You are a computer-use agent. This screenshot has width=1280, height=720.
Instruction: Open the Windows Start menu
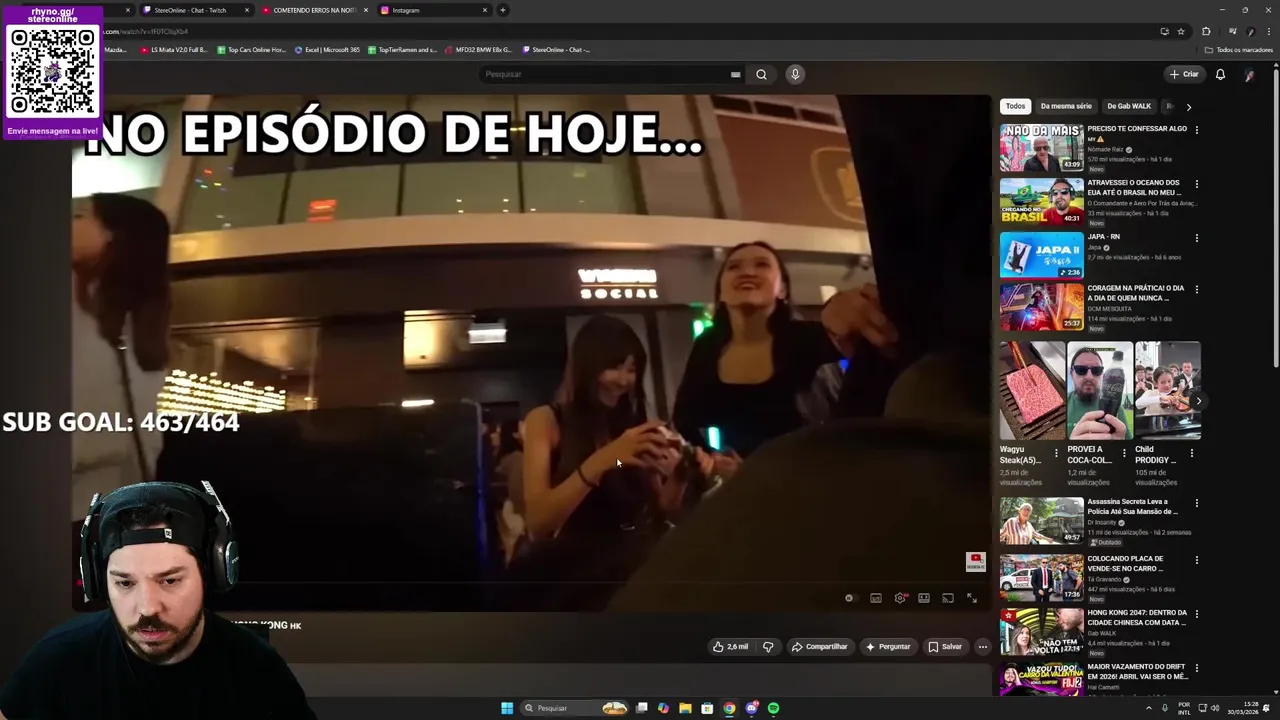[x=507, y=708]
